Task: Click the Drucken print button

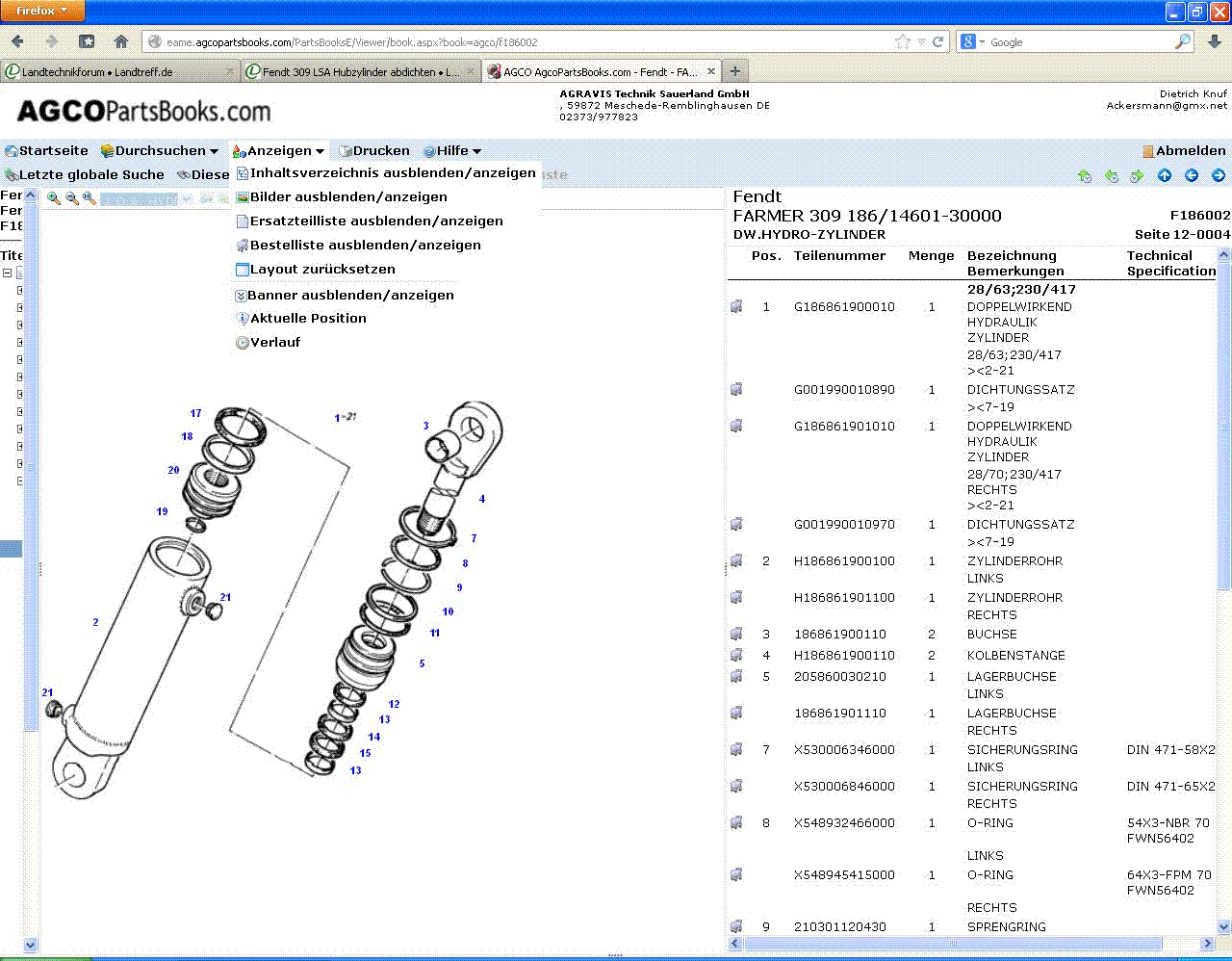Action: click(x=380, y=151)
